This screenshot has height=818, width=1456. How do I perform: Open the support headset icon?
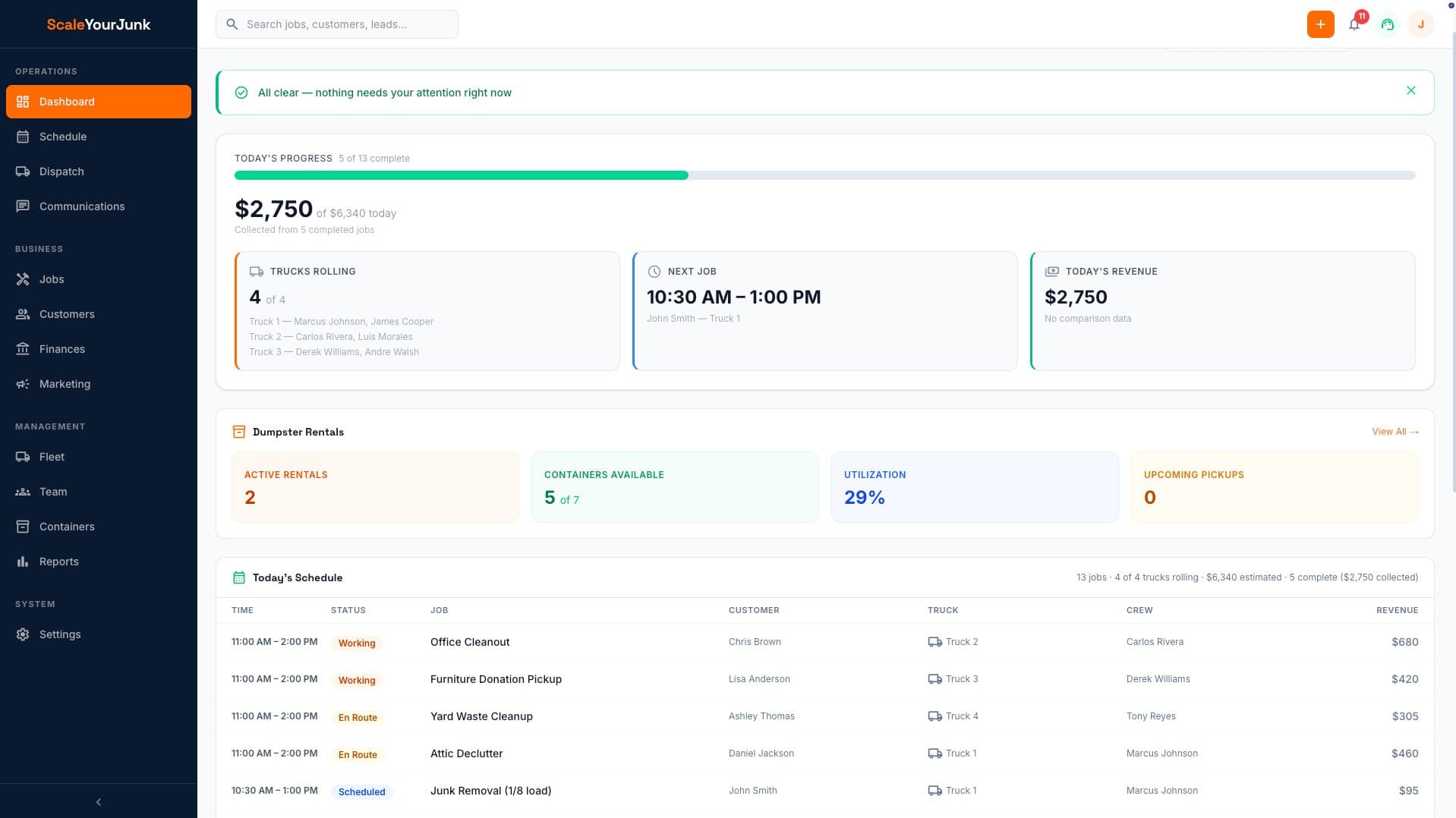[1388, 24]
